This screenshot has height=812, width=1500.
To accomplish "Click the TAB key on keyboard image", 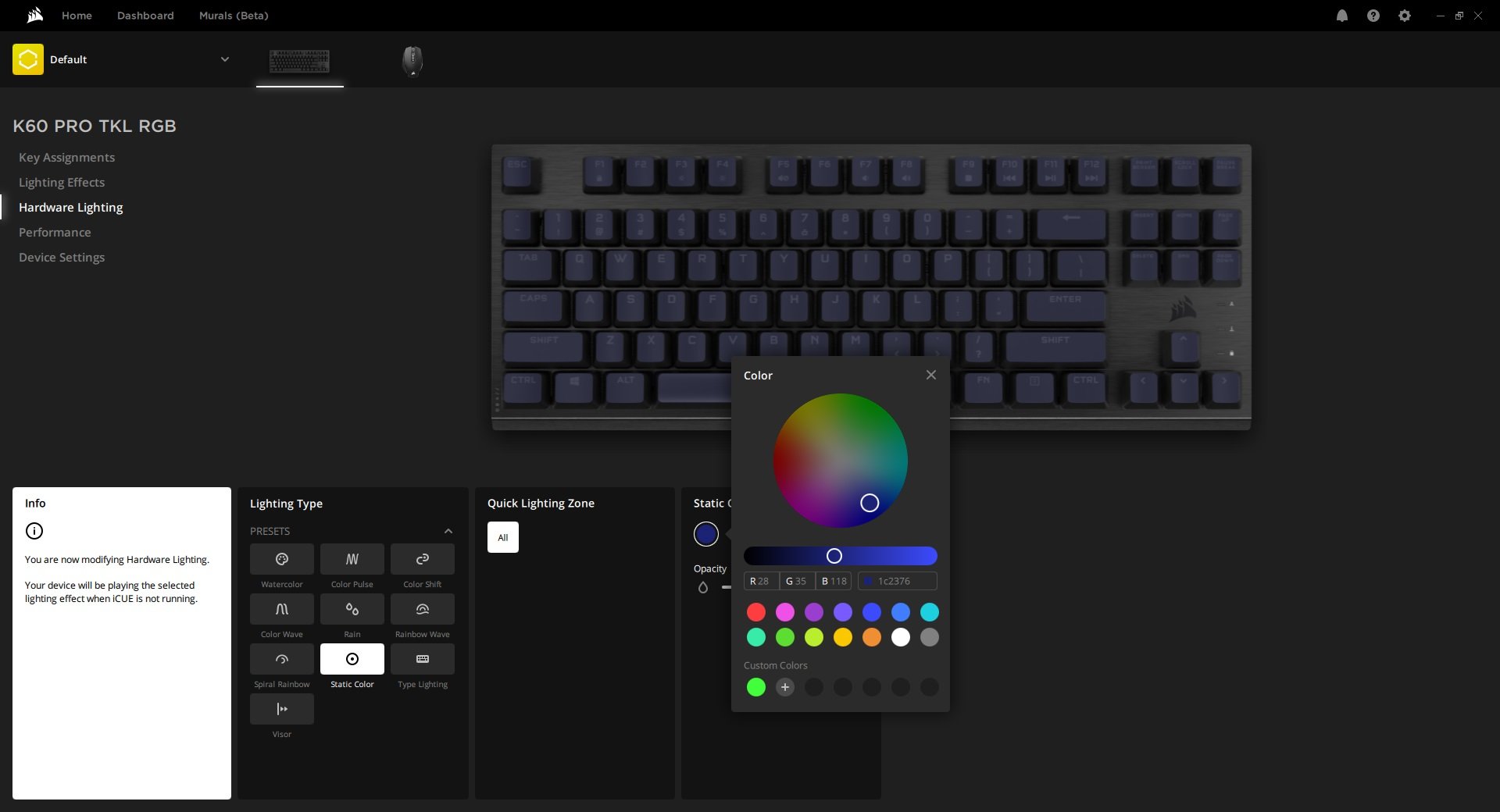I will pyautogui.click(x=529, y=265).
